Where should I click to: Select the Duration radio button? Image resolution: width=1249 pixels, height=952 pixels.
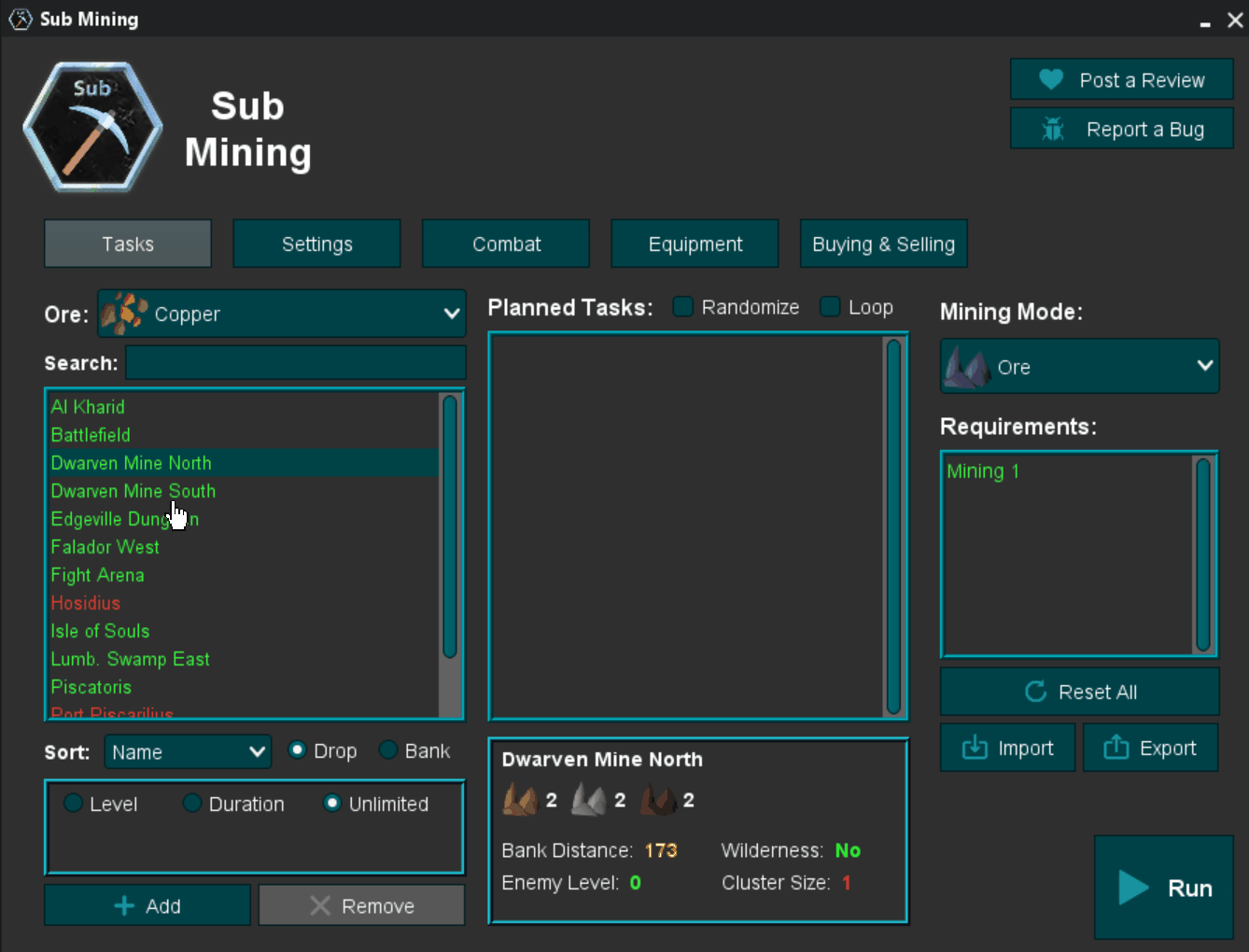(x=192, y=803)
